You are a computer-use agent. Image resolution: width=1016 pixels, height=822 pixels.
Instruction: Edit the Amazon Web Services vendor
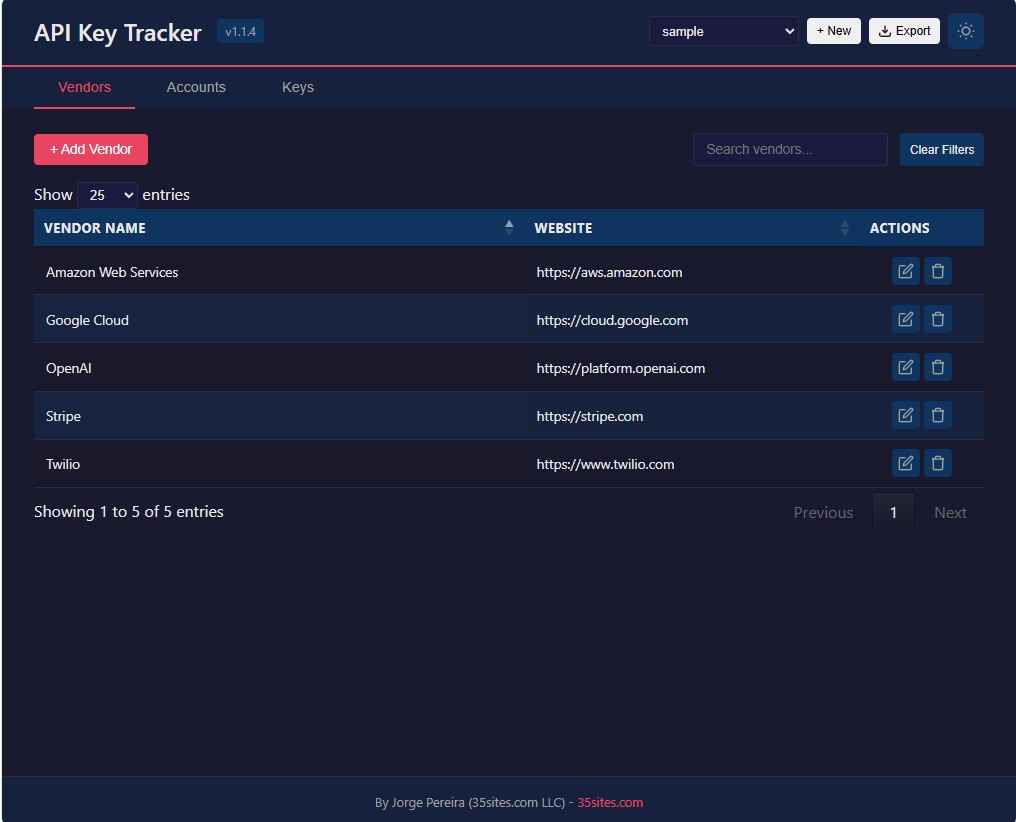coord(905,271)
